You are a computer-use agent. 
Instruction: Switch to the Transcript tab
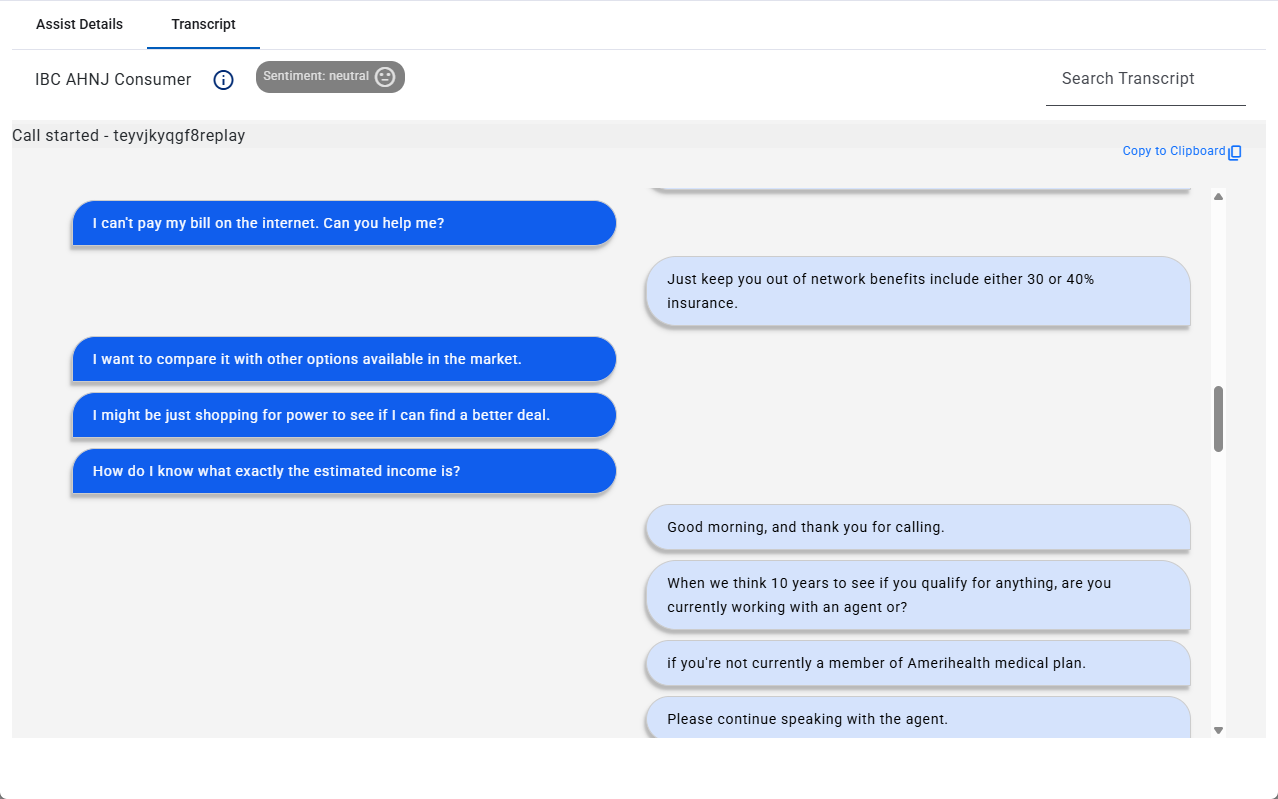coord(203,24)
